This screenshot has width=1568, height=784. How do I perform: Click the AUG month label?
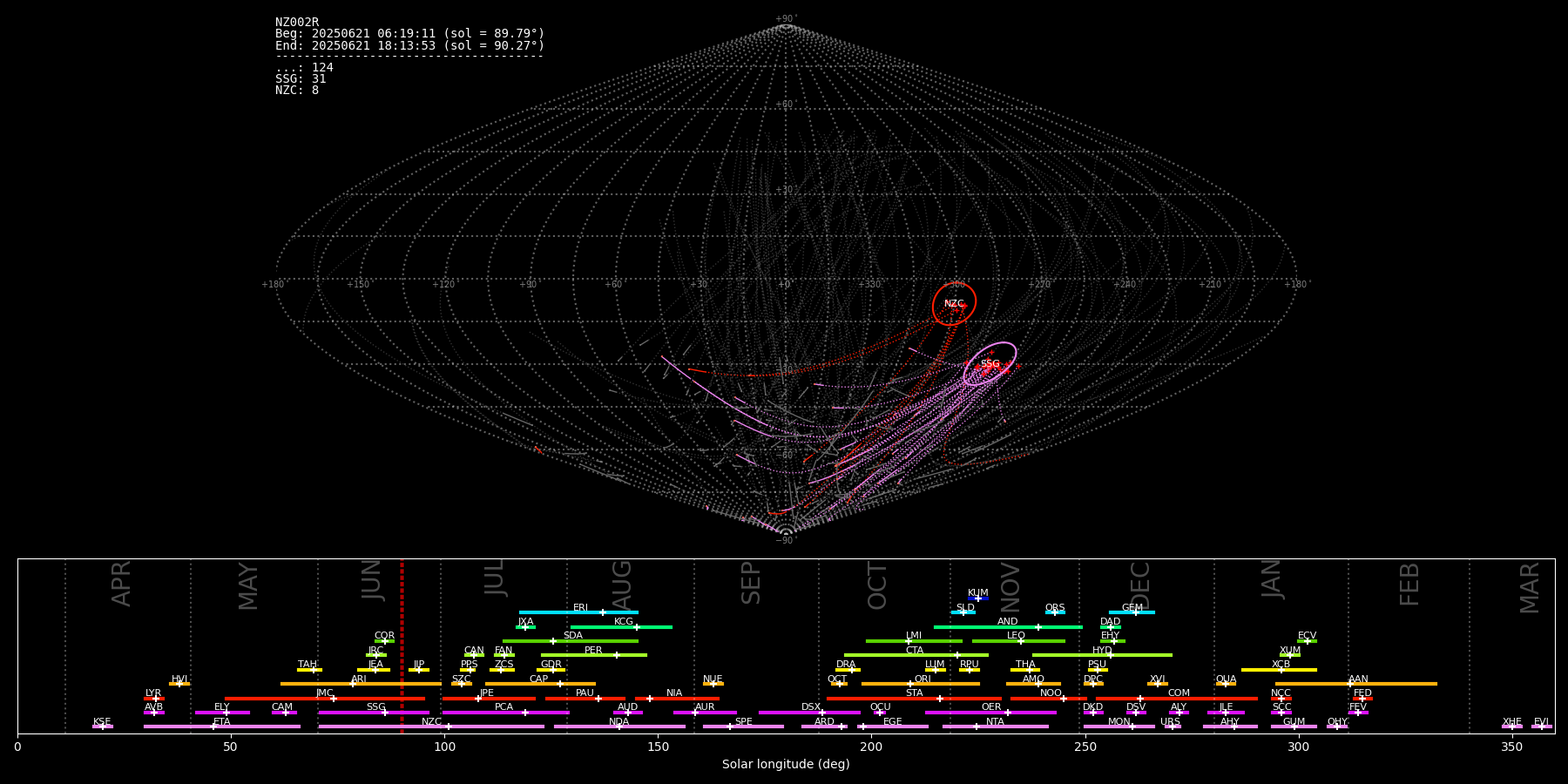pyautogui.click(x=622, y=585)
